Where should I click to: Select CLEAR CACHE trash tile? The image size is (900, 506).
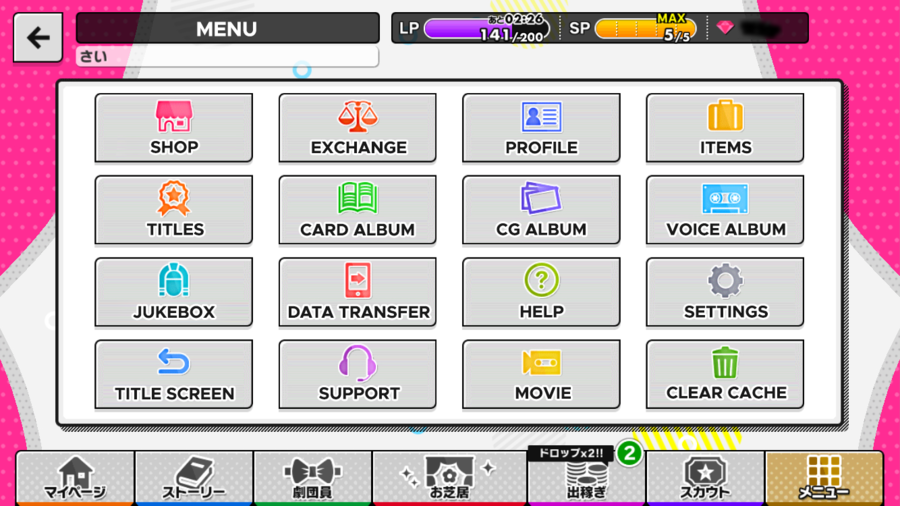coord(724,374)
